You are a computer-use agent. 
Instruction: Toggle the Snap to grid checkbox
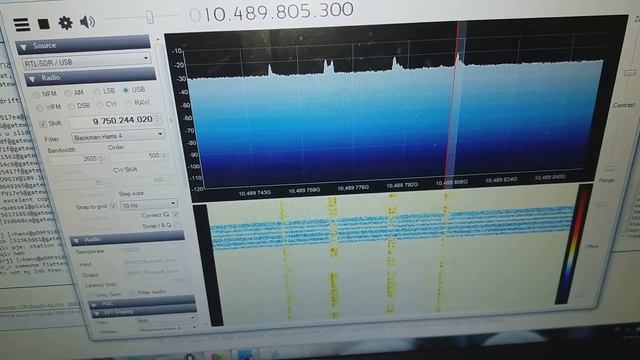point(113,205)
